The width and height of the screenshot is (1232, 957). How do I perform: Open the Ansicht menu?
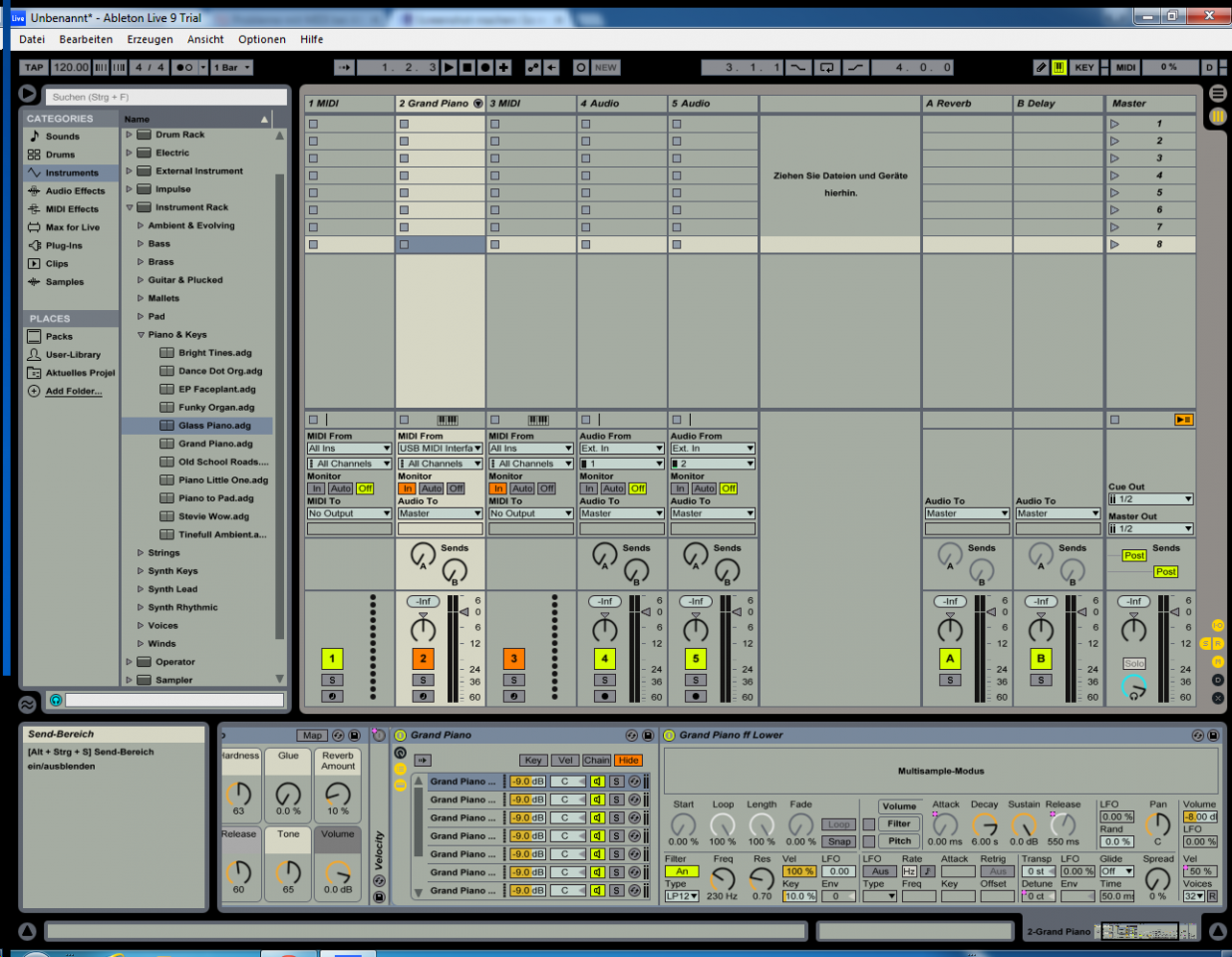[x=205, y=40]
